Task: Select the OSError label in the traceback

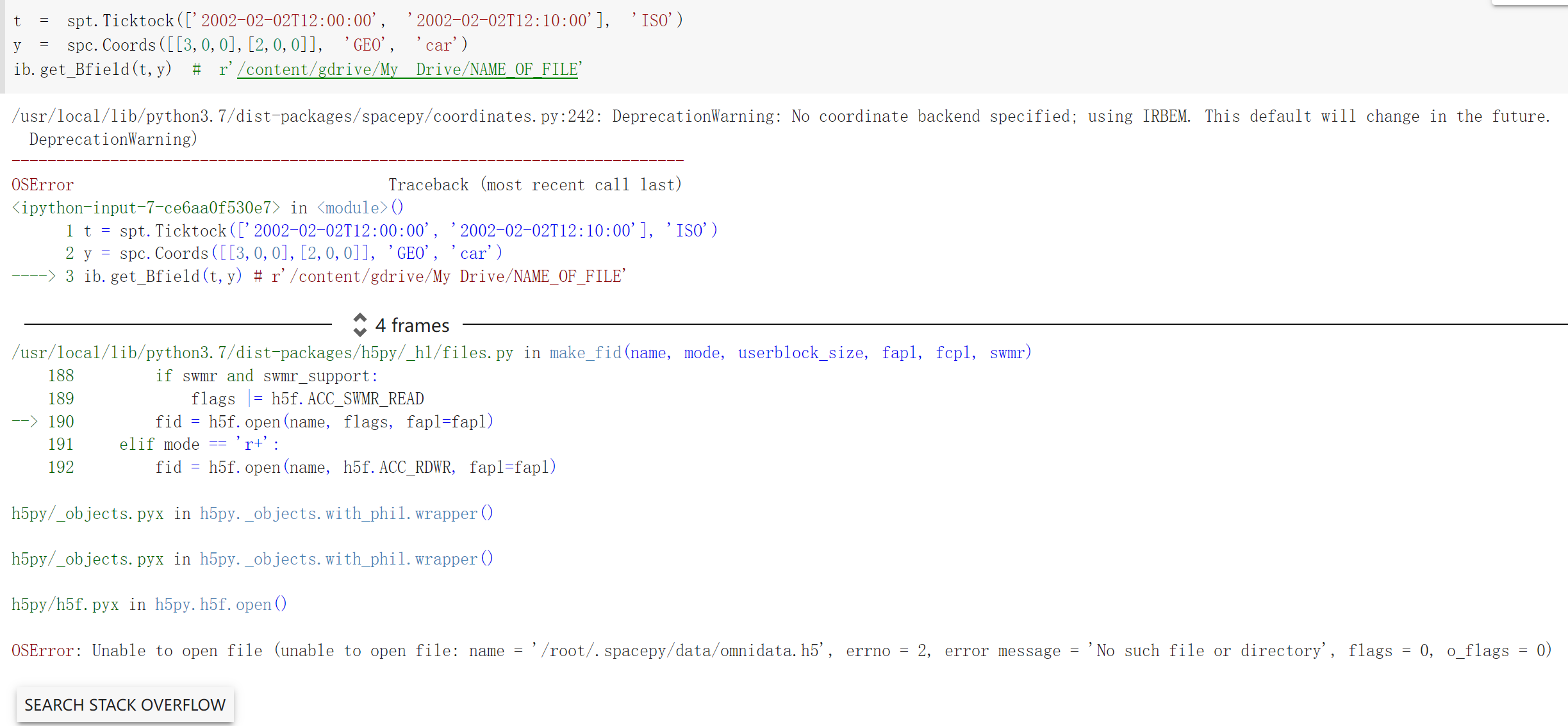Action: click(42, 185)
